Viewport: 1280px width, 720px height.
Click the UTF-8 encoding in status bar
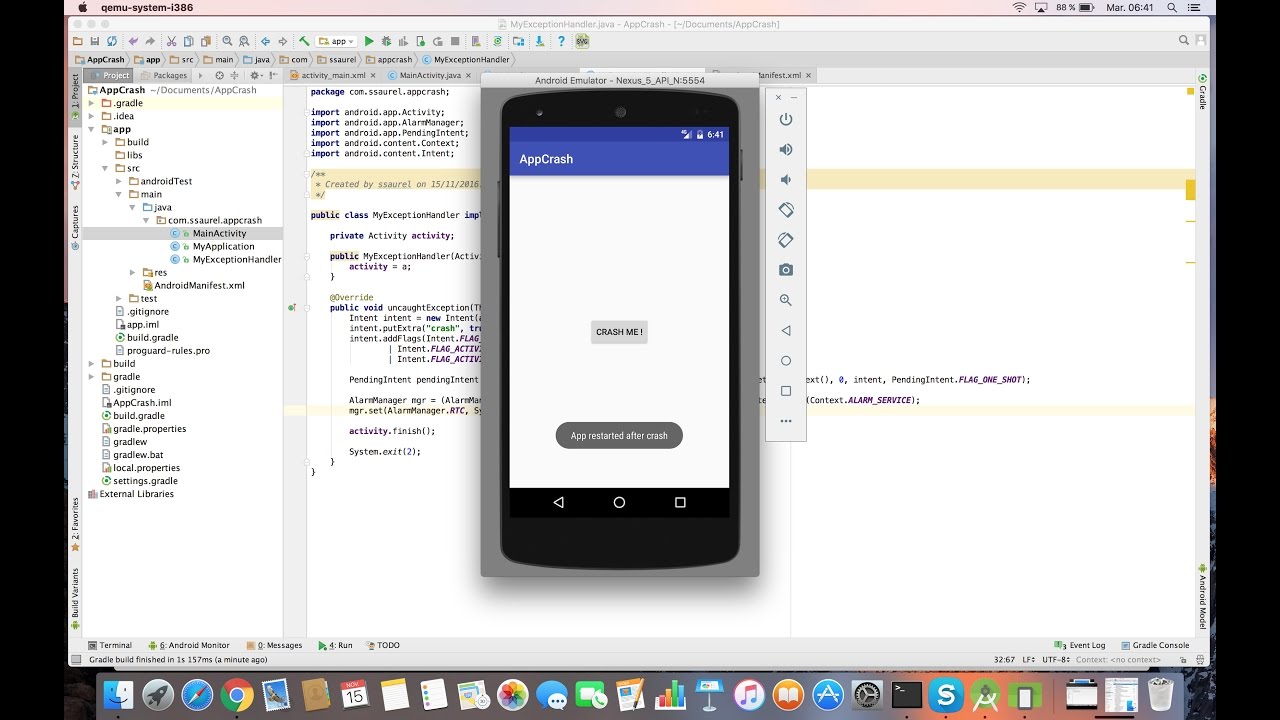coord(1055,659)
